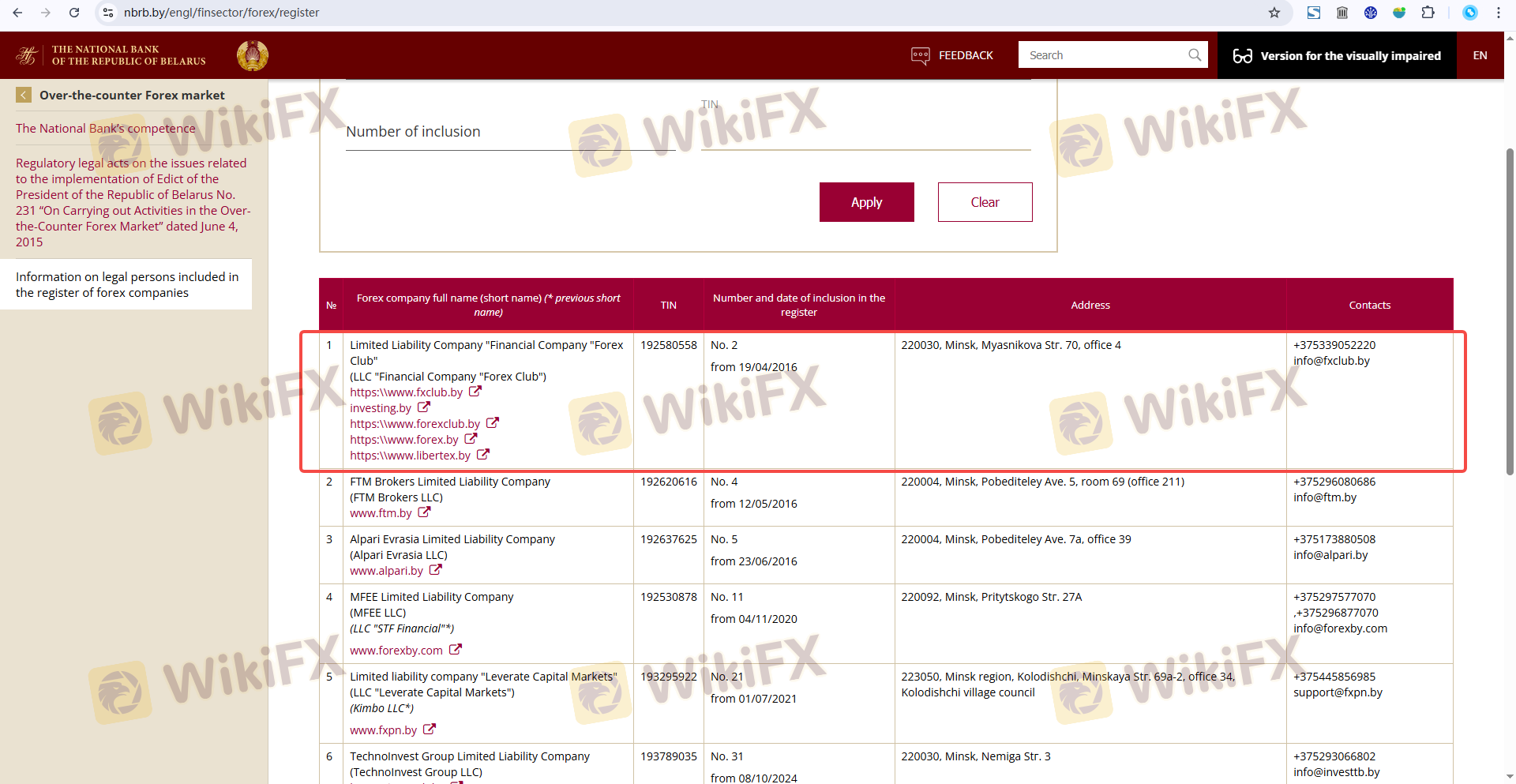Select Information on legal persons register item

pyautogui.click(x=126, y=285)
